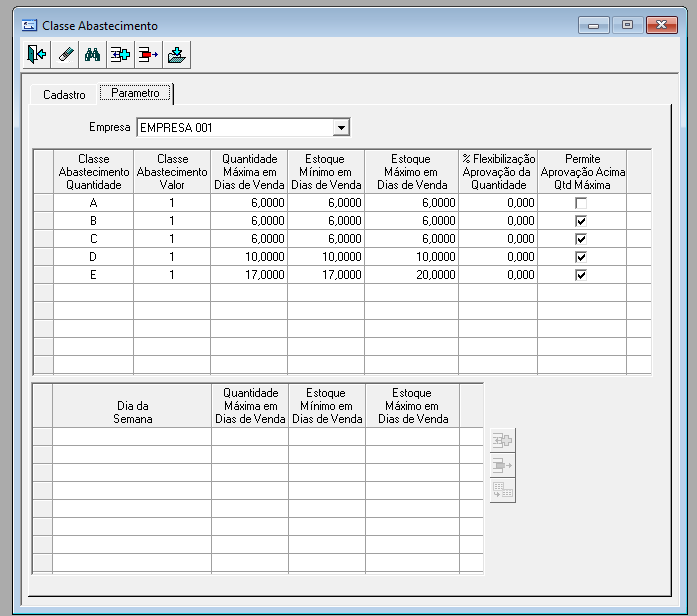Image resolution: width=697 pixels, height=616 pixels.
Task: Select class cell D
Action: (93, 257)
